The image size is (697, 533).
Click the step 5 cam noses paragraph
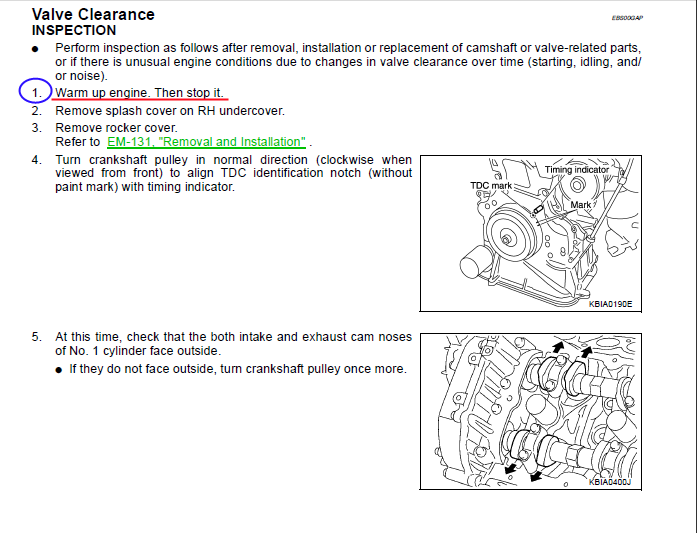click(x=233, y=344)
